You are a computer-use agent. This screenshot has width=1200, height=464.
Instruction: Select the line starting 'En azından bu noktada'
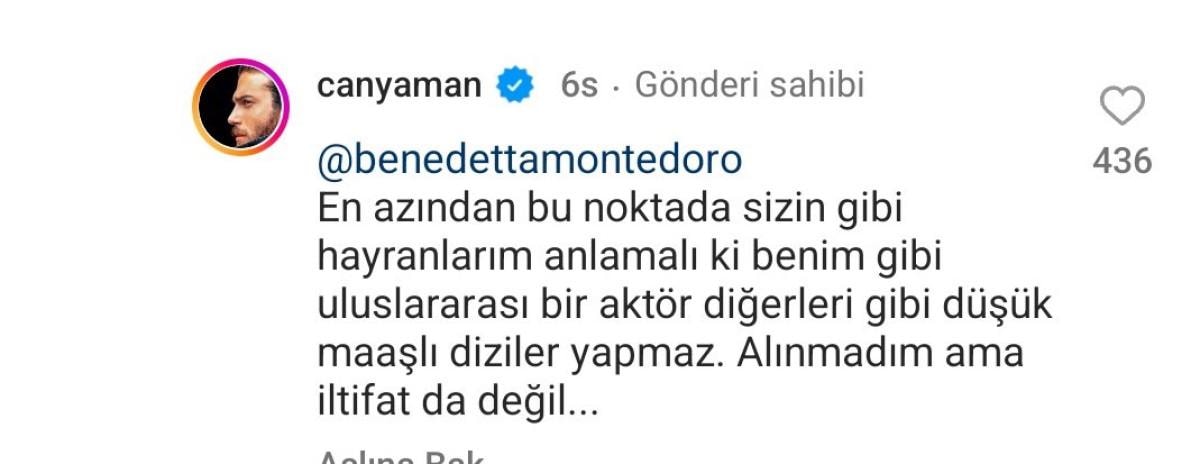coord(618,211)
